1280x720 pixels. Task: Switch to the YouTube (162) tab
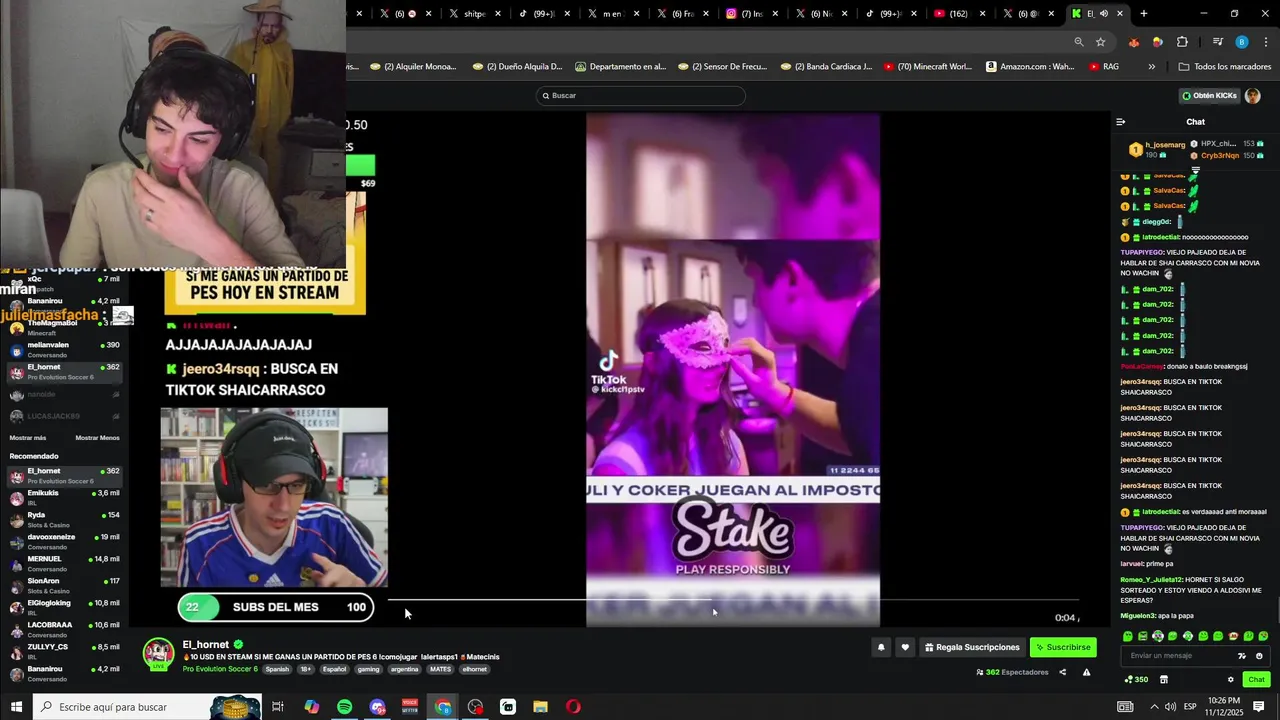point(958,14)
